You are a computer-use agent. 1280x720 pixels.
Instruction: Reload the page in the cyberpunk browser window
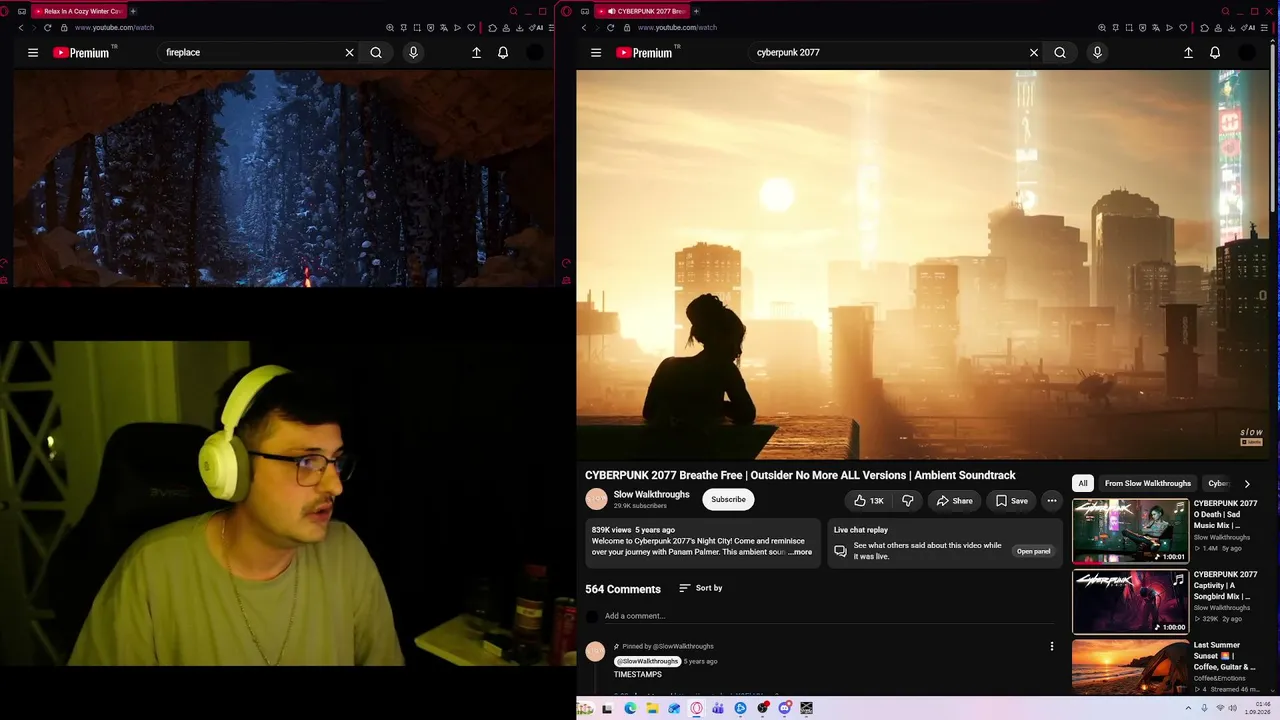coord(610,28)
